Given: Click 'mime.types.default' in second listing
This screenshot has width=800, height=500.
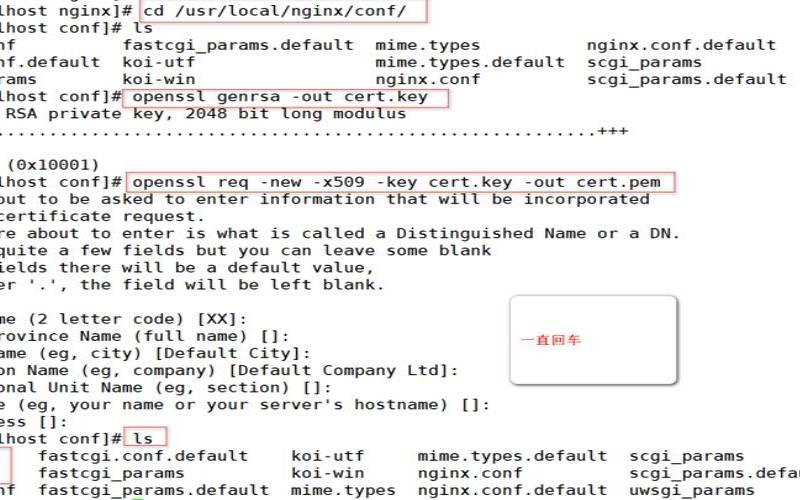Looking at the screenshot, I should click(512, 456).
